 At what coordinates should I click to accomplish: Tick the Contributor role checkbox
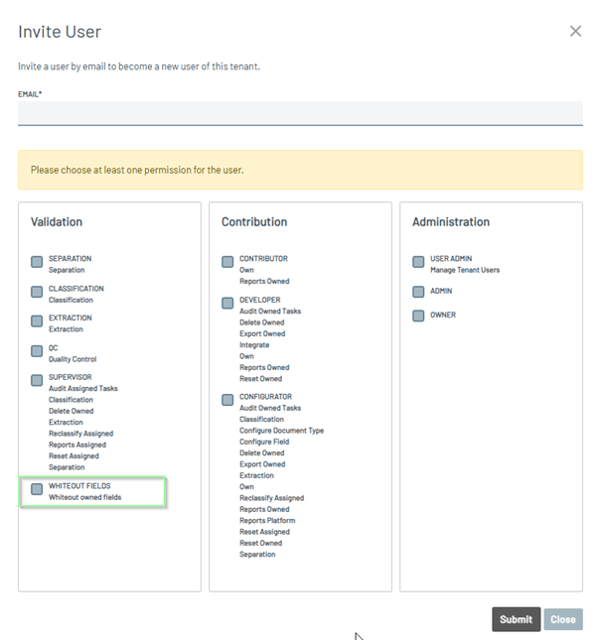click(x=228, y=262)
